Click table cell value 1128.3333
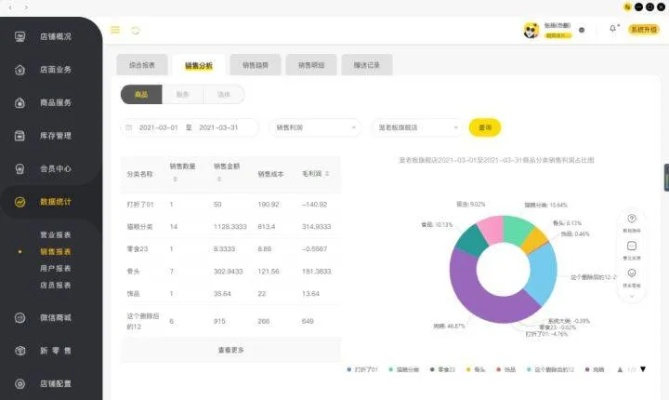 pyautogui.click(x=230, y=226)
